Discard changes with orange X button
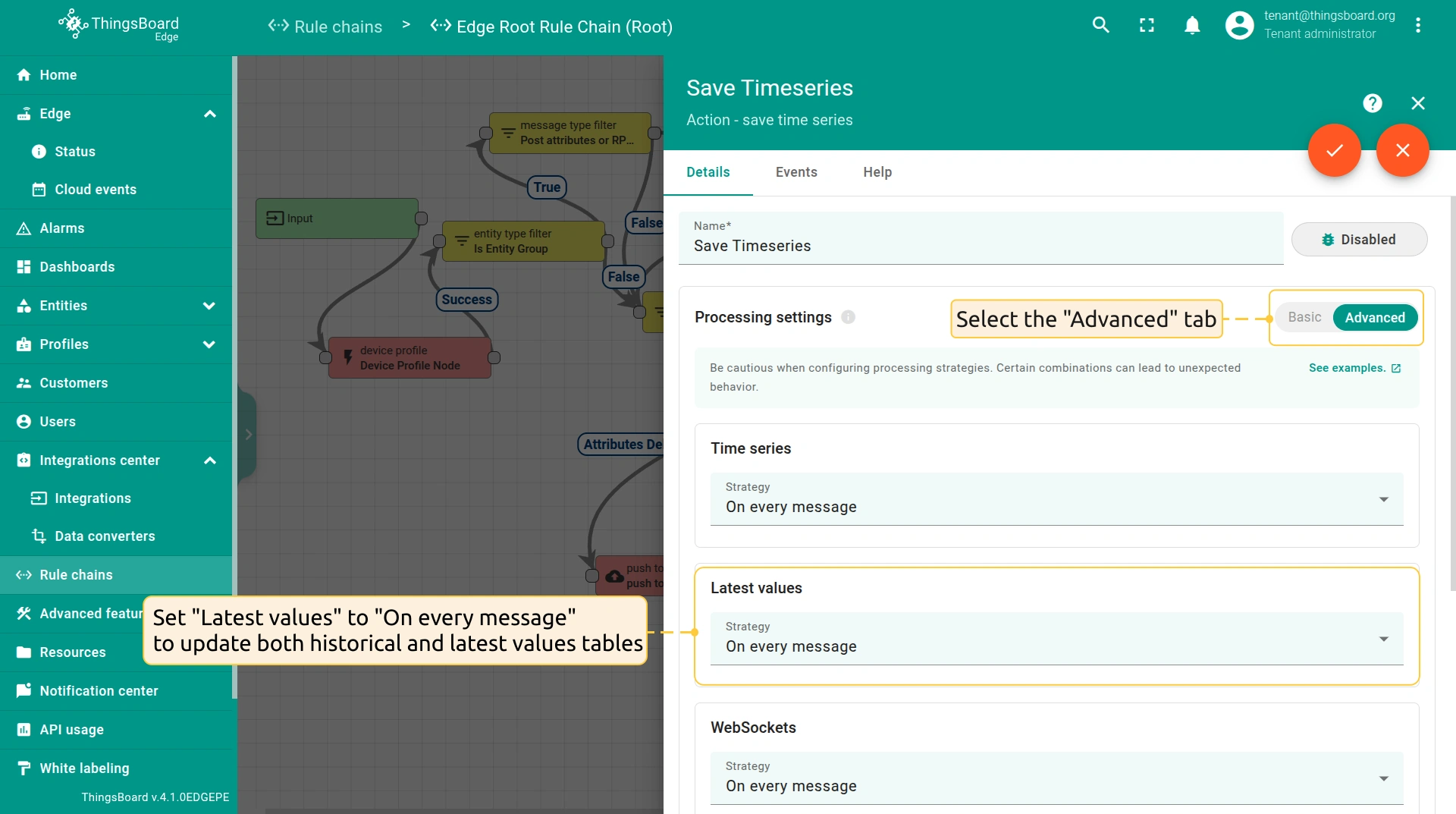1456x814 pixels. (1402, 150)
